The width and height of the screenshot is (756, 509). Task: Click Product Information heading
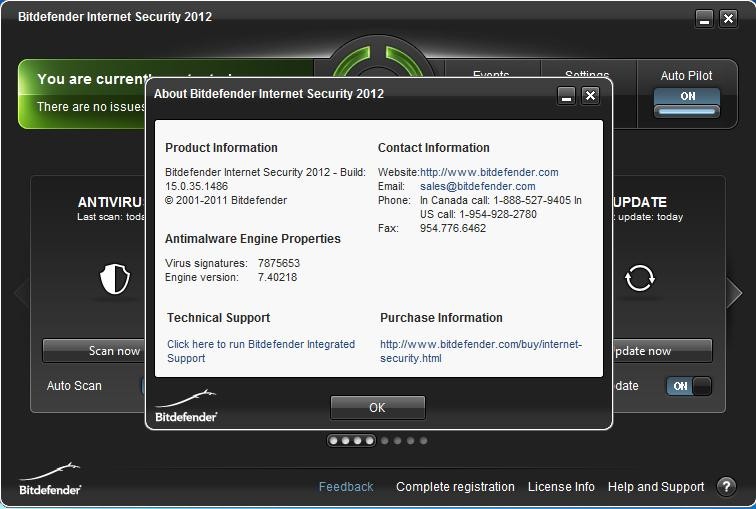[x=221, y=147]
